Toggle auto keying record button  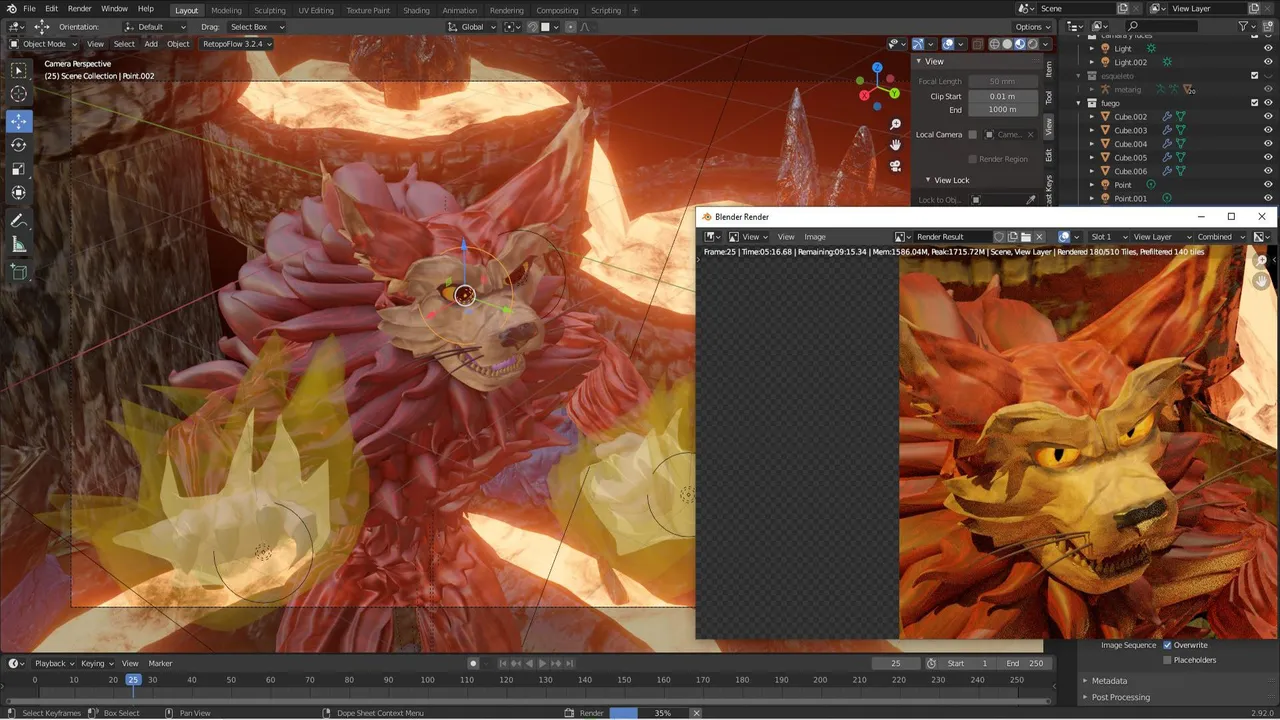(x=473, y=663)
